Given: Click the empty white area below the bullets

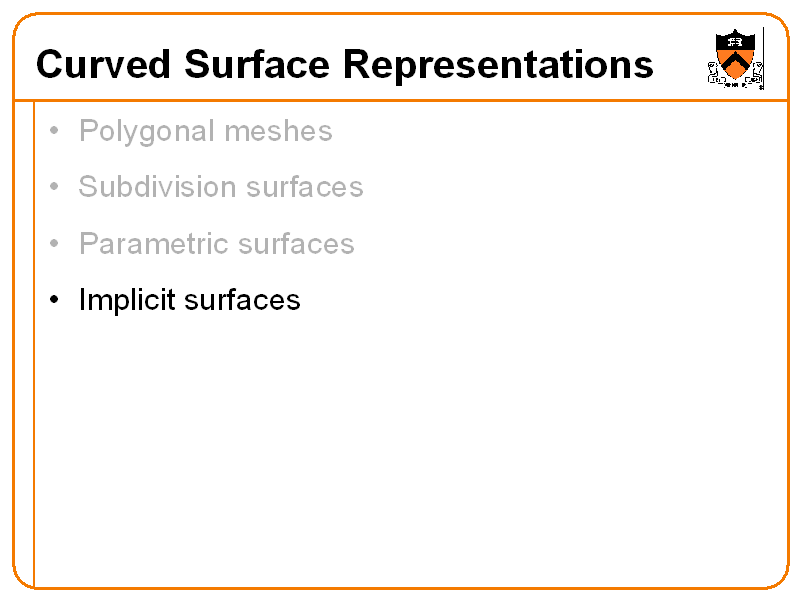Looking at the screenshot, I should (x=400, y=450).
